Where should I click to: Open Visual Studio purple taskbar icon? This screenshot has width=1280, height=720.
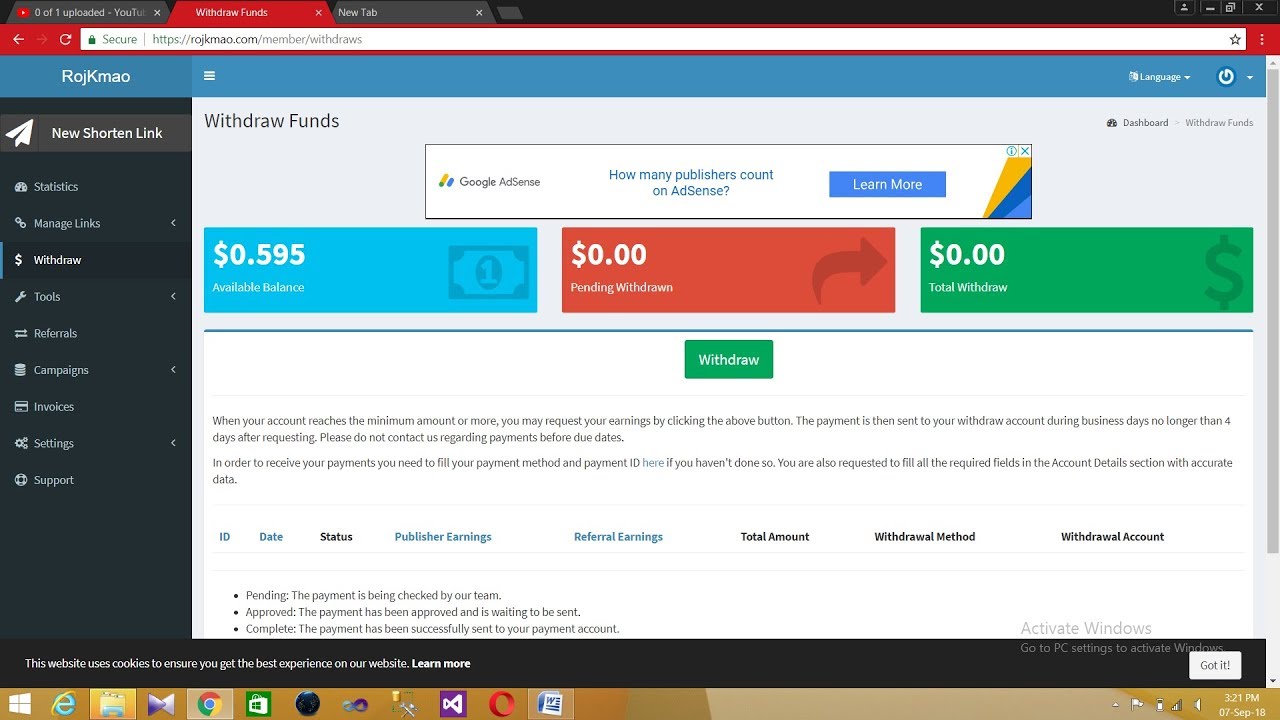pyautogui.click(x=453, y=704)
